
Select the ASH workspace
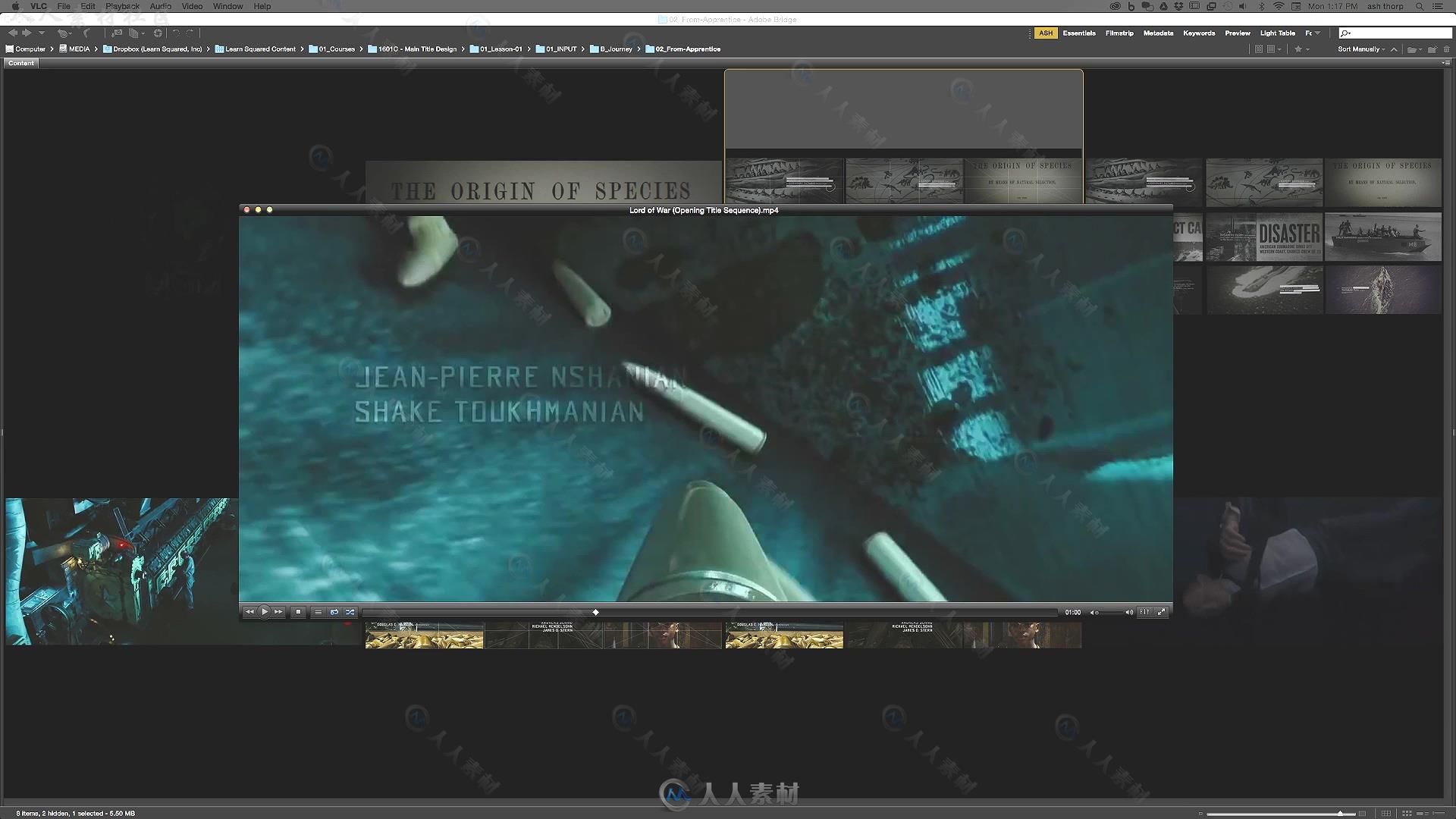tap(1046, 33)
